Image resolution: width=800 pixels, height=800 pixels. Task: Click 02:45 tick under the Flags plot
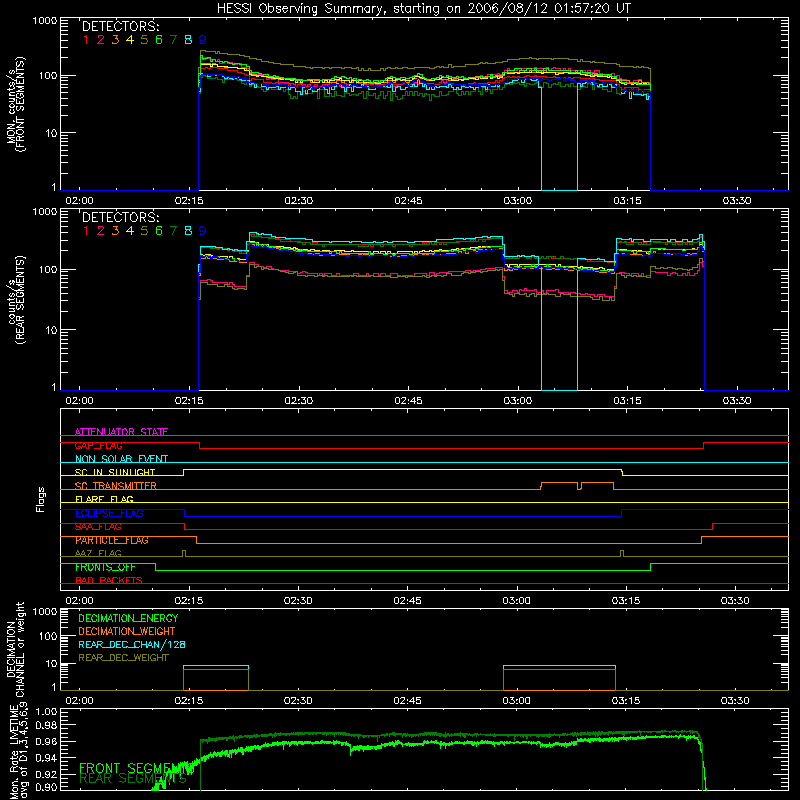click(407, 601)
